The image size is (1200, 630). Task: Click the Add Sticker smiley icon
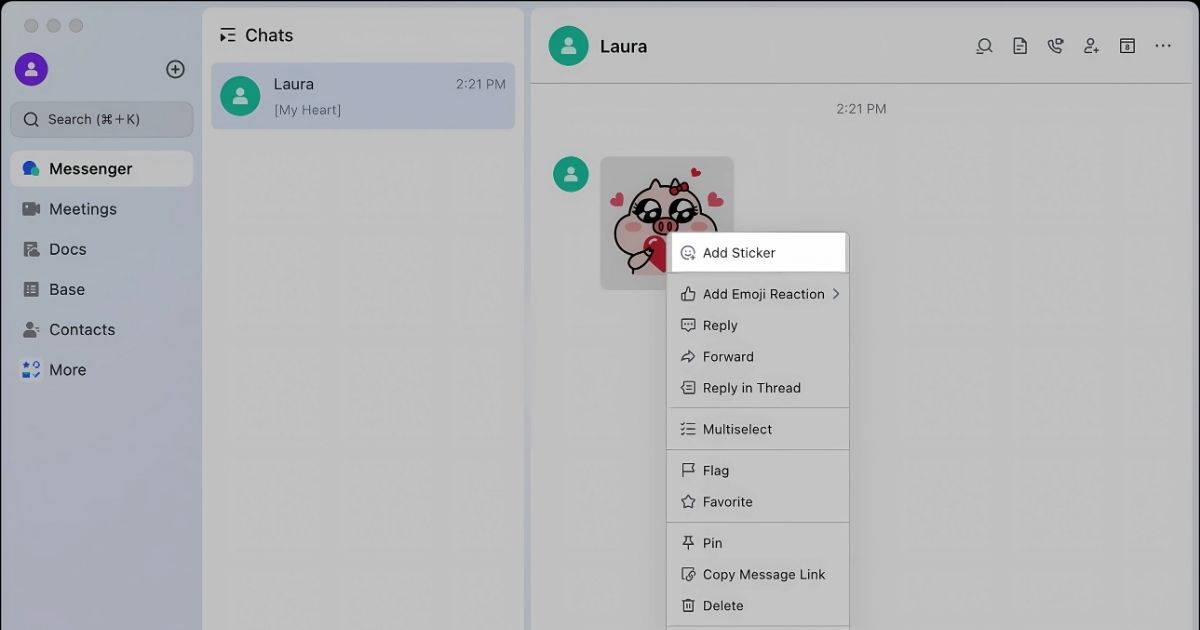tap(688, 253)
